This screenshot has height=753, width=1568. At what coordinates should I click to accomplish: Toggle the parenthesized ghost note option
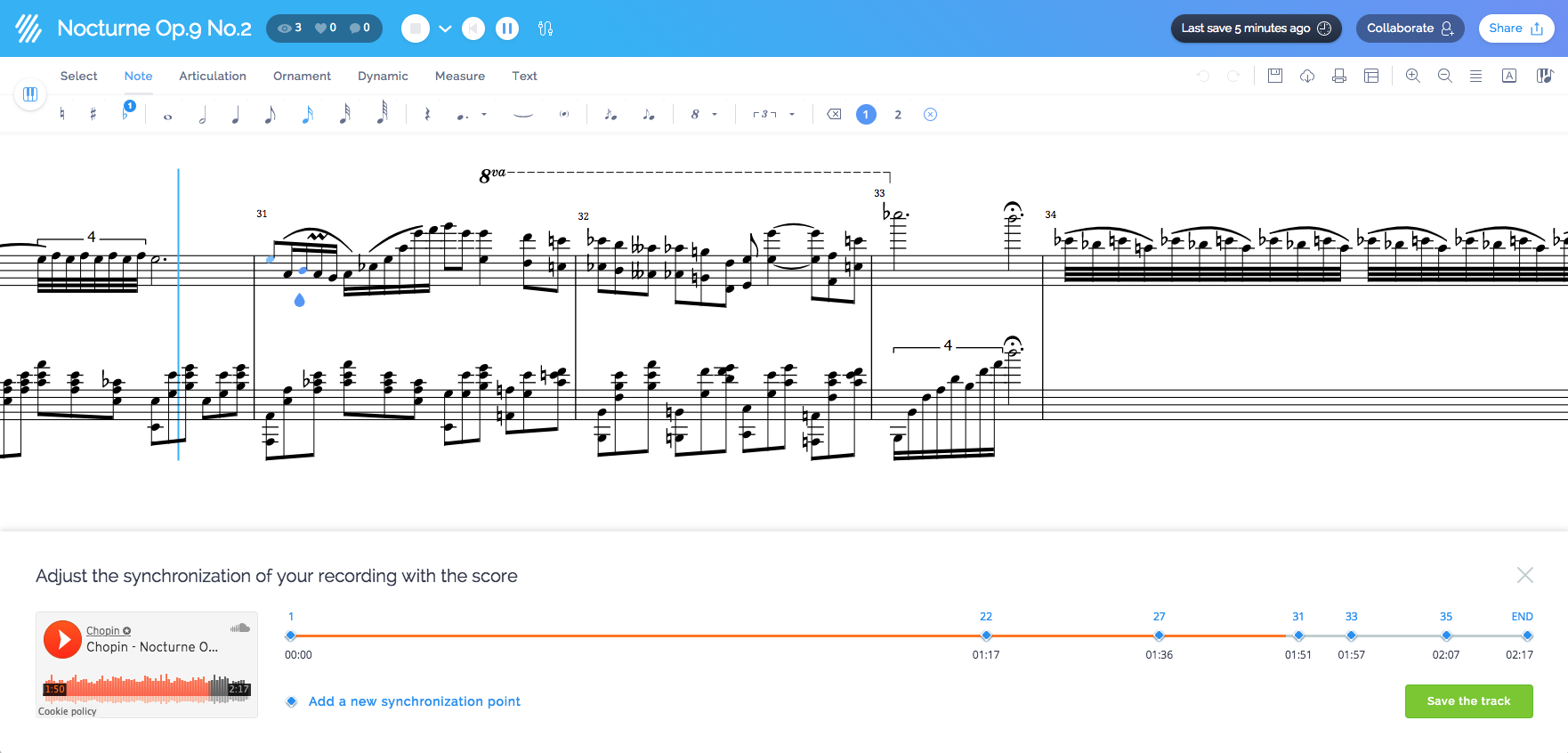pos(563,114)
